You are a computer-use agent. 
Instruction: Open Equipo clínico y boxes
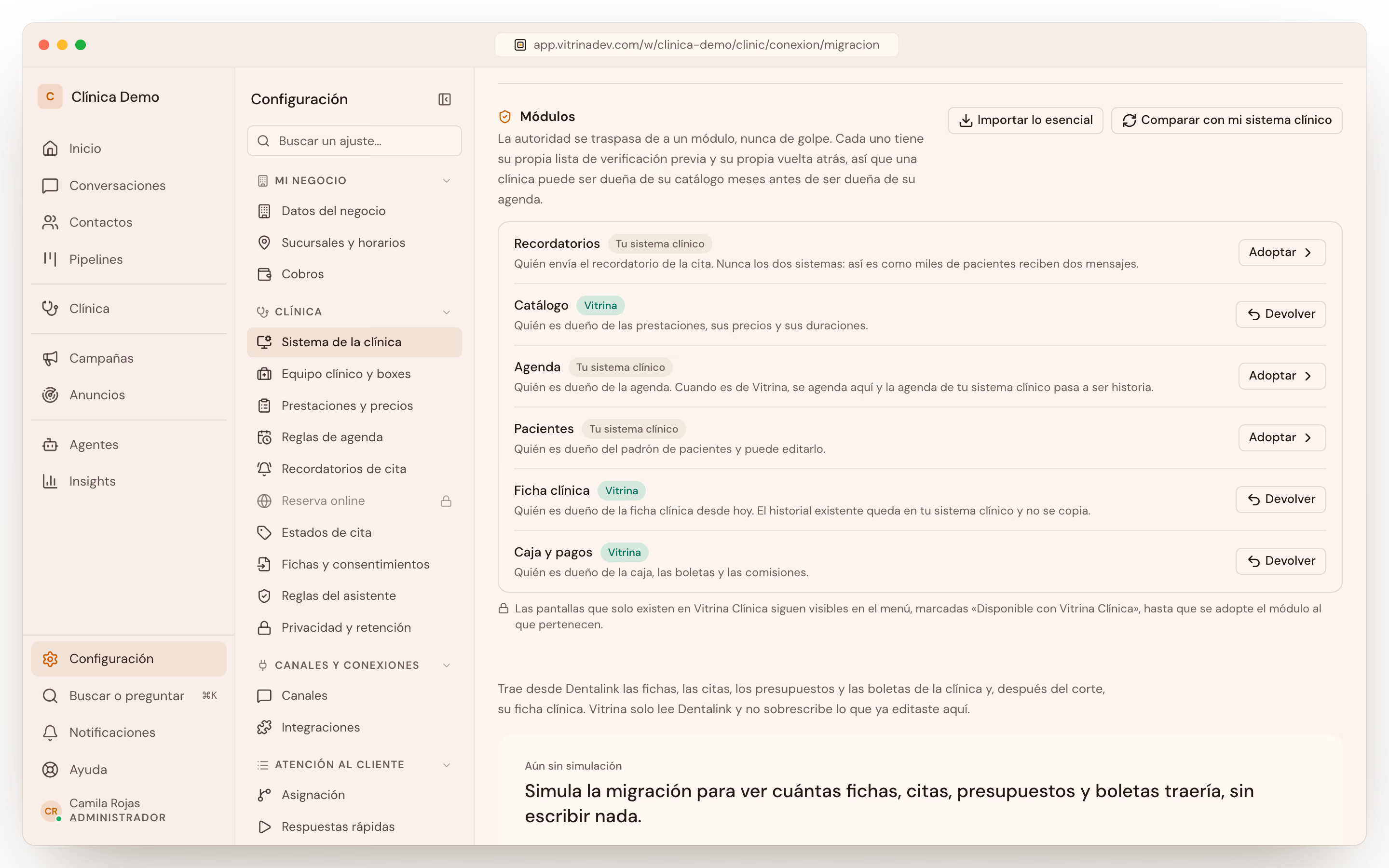(x=354, y=374)
